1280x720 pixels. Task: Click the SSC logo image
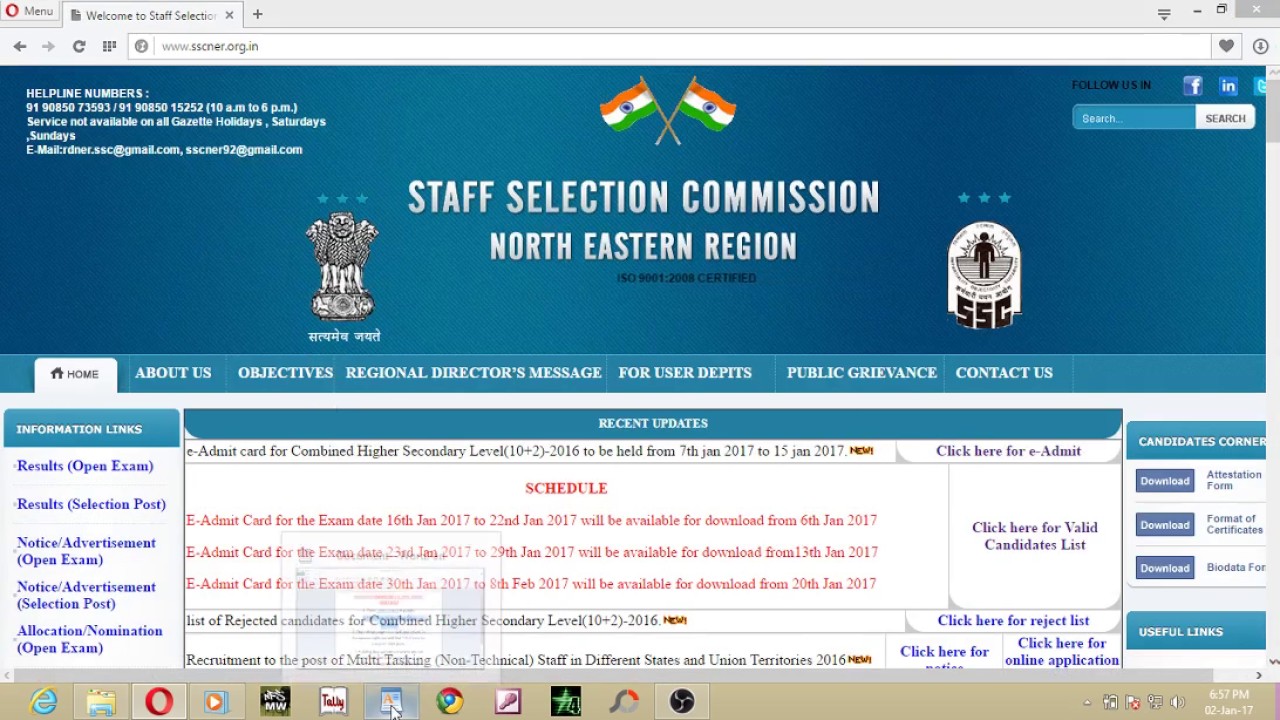pos(985,275)
